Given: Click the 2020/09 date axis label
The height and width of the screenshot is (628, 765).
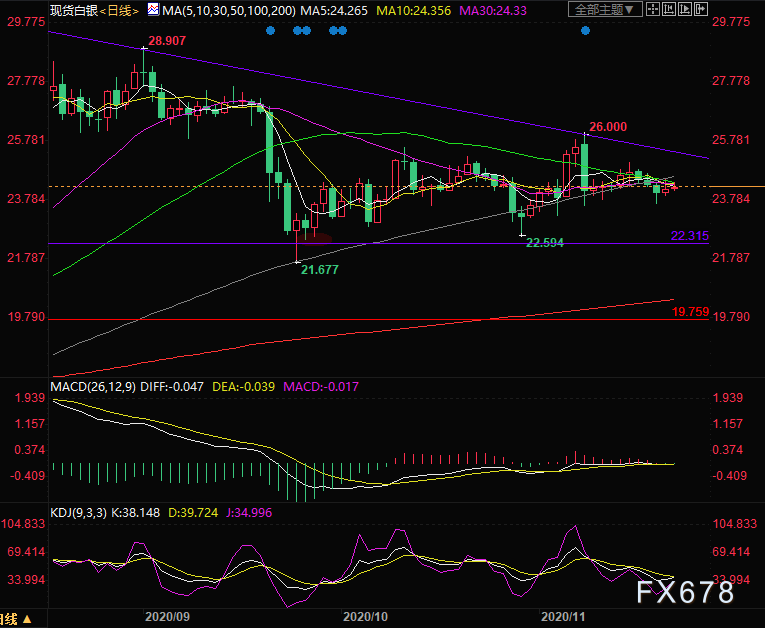Looking at the screenshot, I should [x=167, y=617].
